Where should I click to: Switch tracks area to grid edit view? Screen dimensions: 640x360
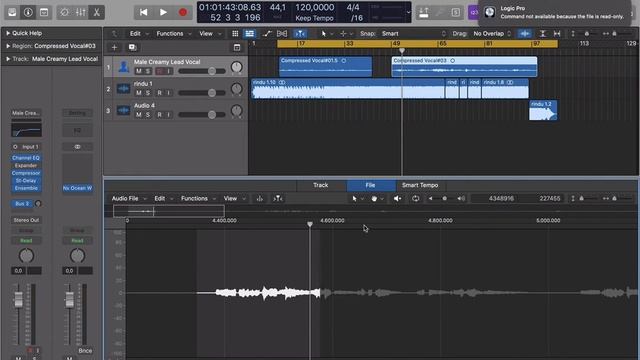(235, 33)
